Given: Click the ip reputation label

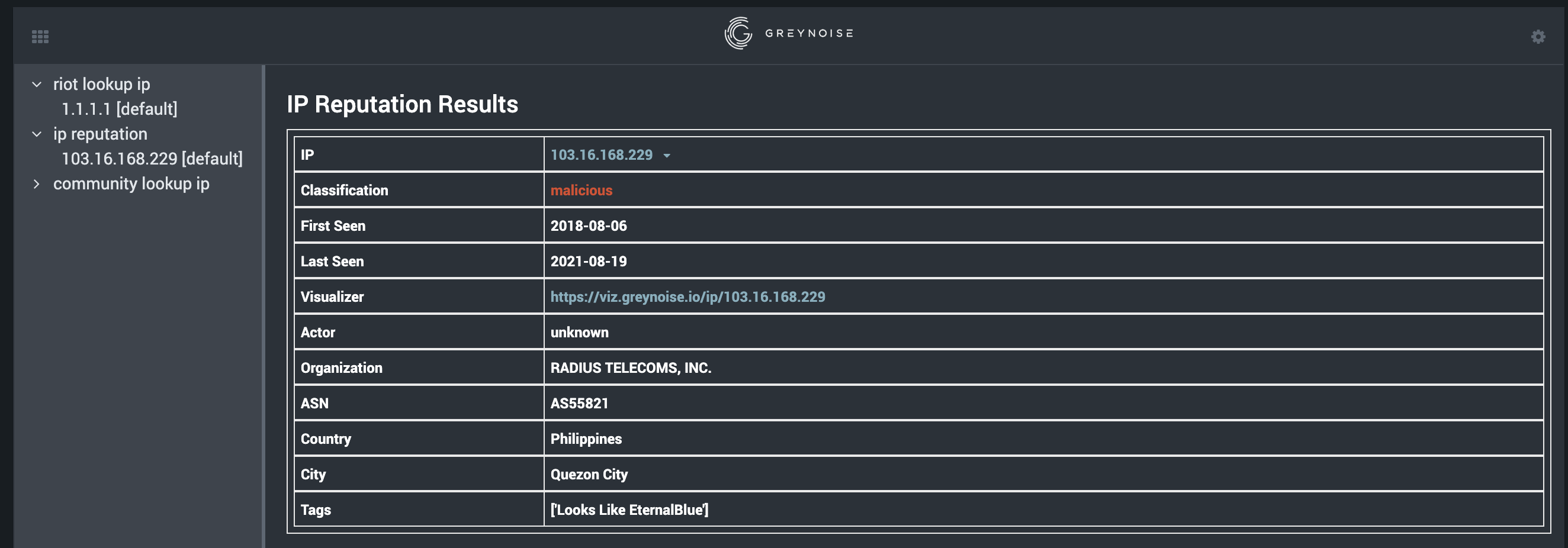Looking at the screenshot, I should (101, 134).
